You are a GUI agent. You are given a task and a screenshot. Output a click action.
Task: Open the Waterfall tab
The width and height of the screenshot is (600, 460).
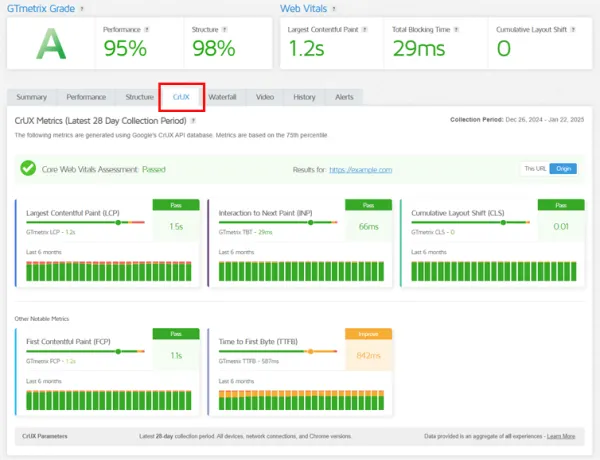pyautogui.click(x=222, y=97)
